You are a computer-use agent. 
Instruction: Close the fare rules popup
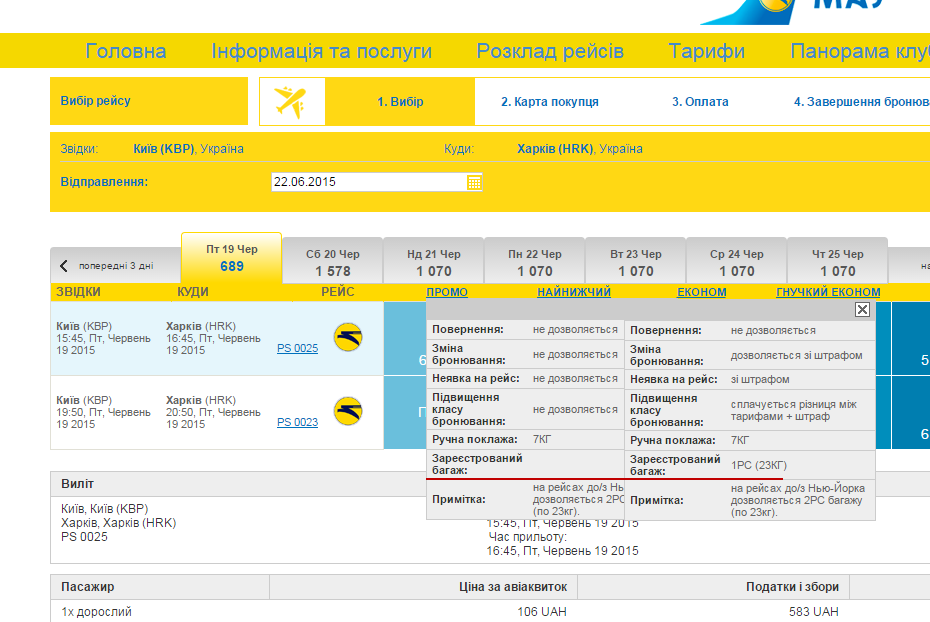pyautogui.click(x=862, y=310)
